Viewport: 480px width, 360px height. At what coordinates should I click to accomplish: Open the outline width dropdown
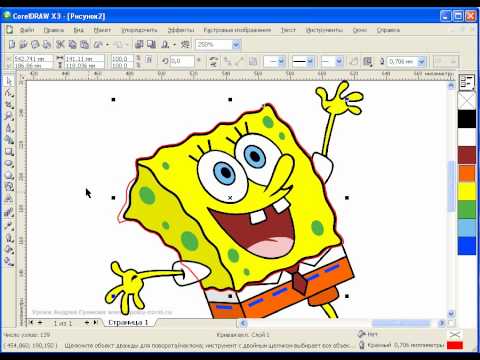pos(421,61)
